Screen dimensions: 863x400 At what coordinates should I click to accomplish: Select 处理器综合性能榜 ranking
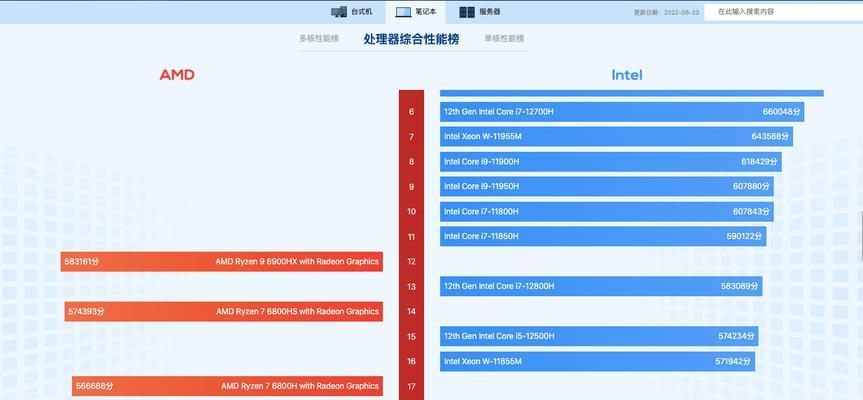pos(411,39)
